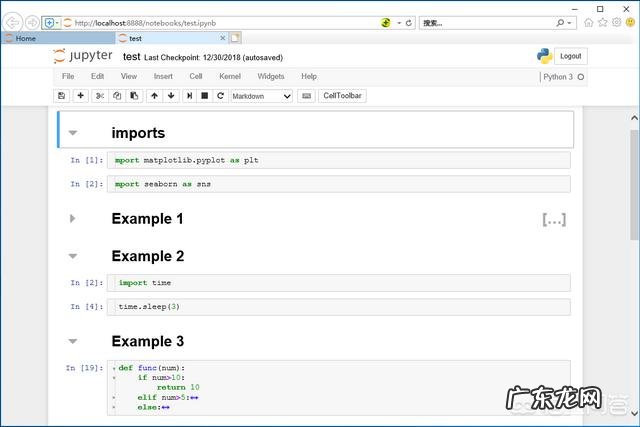Interrupt the kernel with stop icon
The height and width of the screenshot is (427, 640).
[x=204, y=96]
